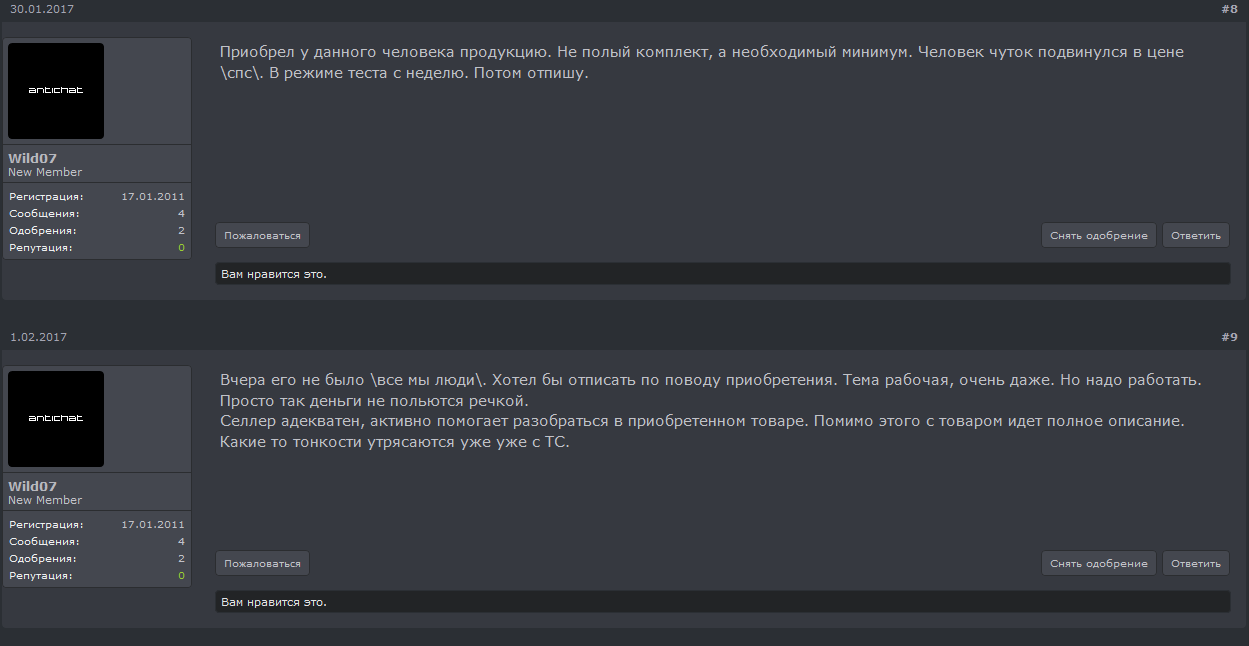The image size is (1249, 646).
Task: Open the Сообщения count in post #9
Action: click(181, 541)
